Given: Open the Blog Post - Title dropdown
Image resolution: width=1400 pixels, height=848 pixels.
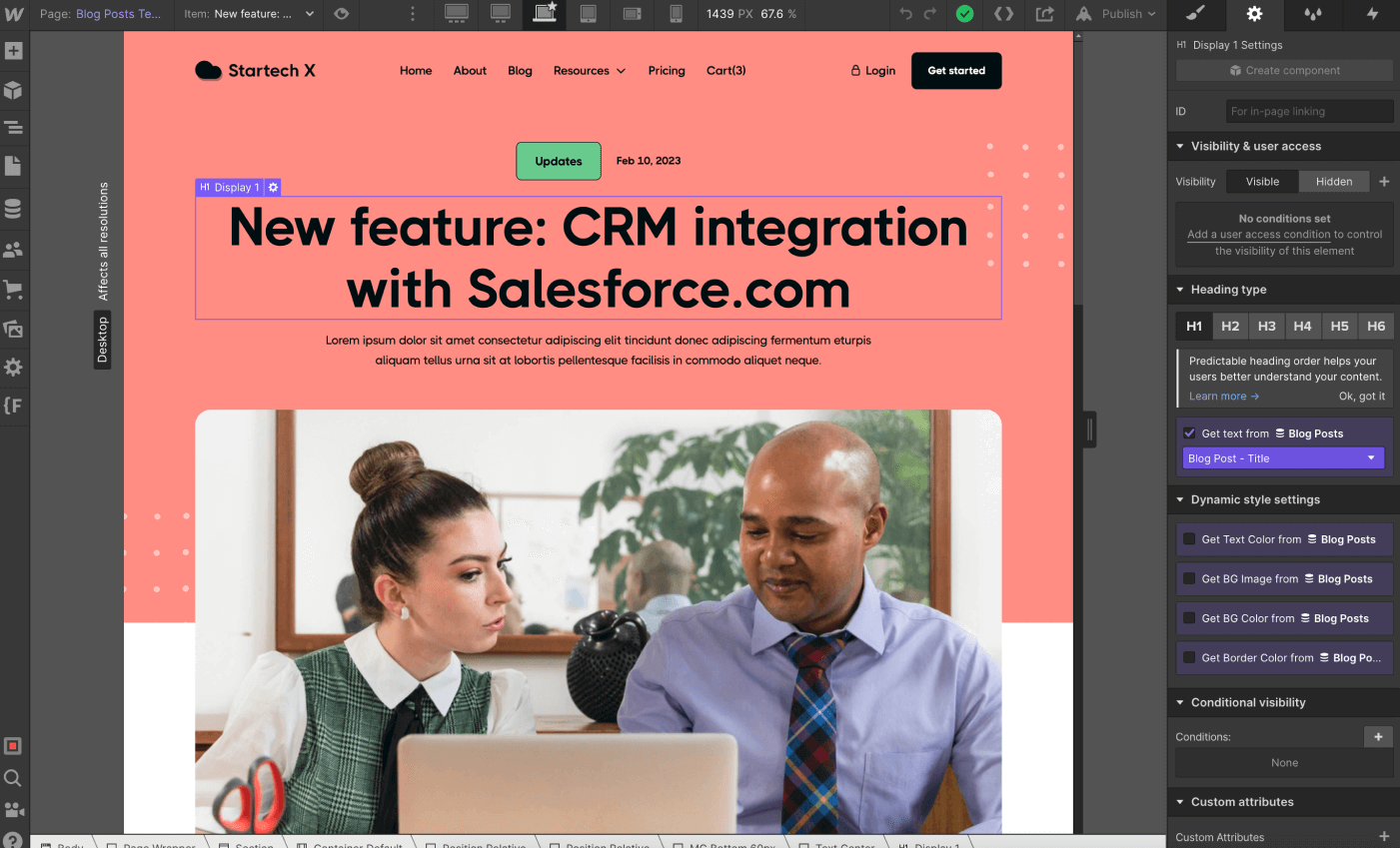Looking at the screenshot, I should coord(1283,457).
